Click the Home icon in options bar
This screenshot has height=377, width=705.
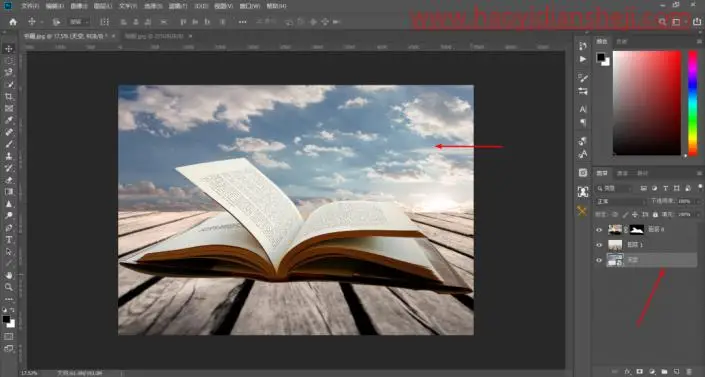[13, 22]
